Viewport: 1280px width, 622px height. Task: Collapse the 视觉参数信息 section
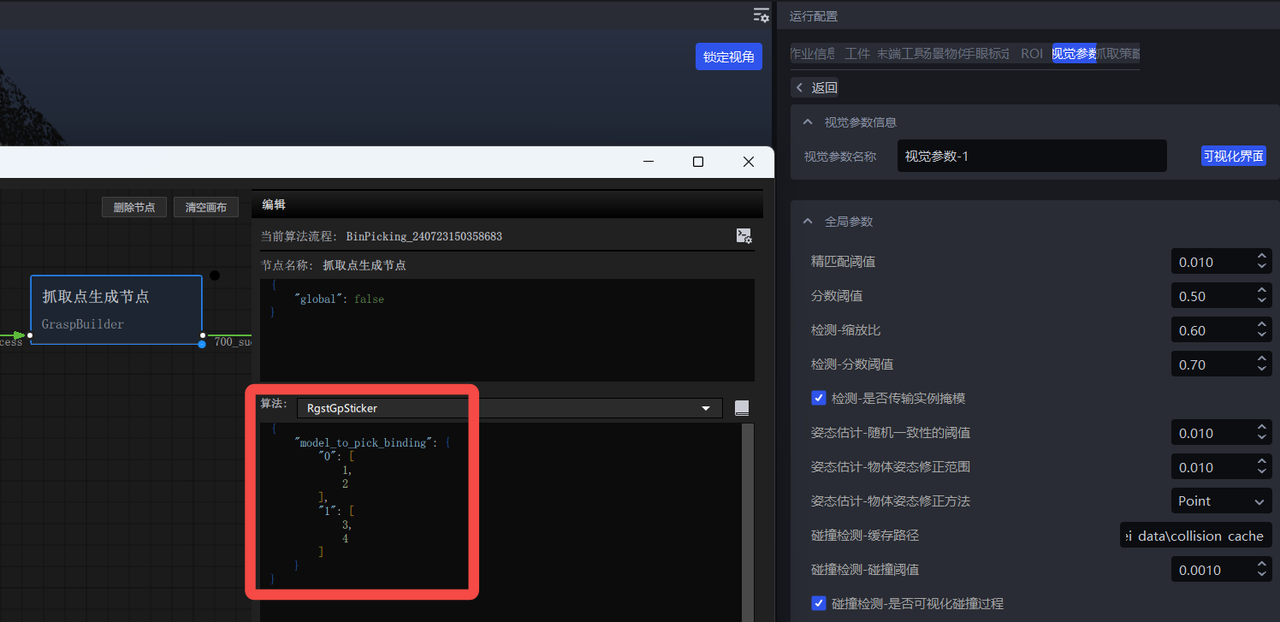(808, 122)
